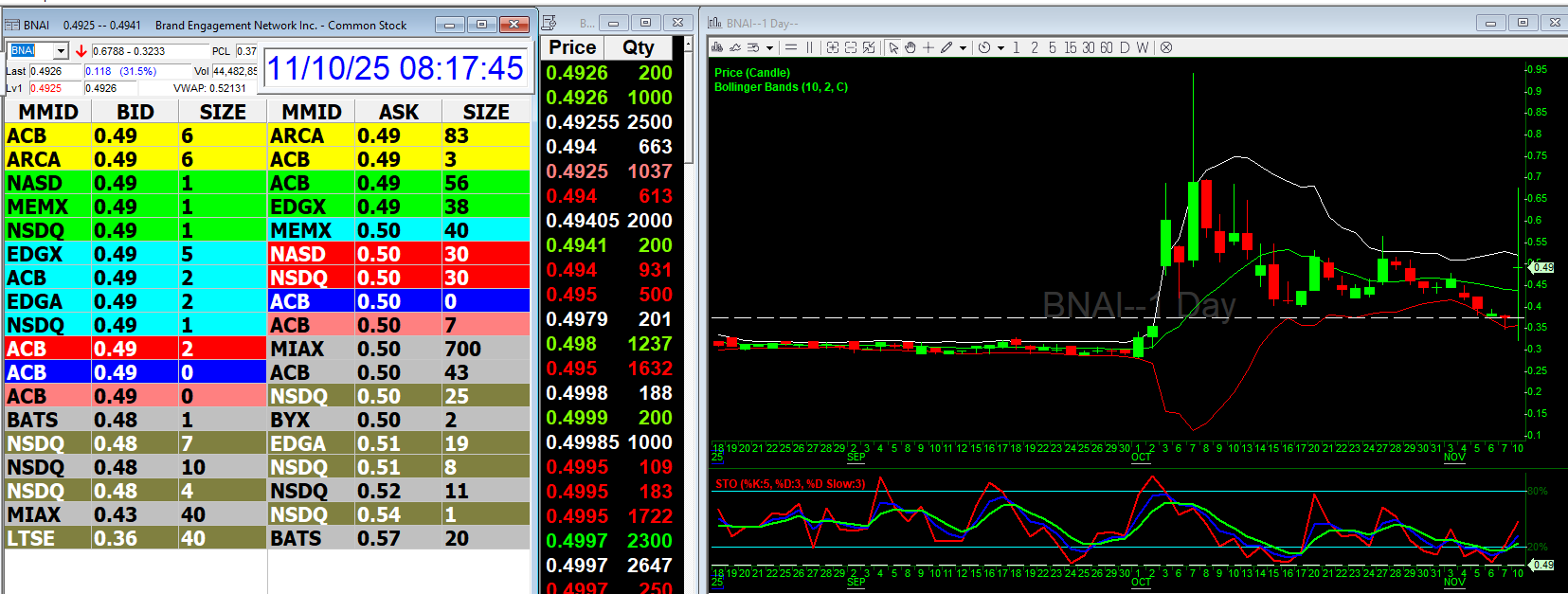Select the arrow pointer tool in chart toolbar
This screenshot has height=594, width=1568.
pyautogui.click(x=892, y=47)
